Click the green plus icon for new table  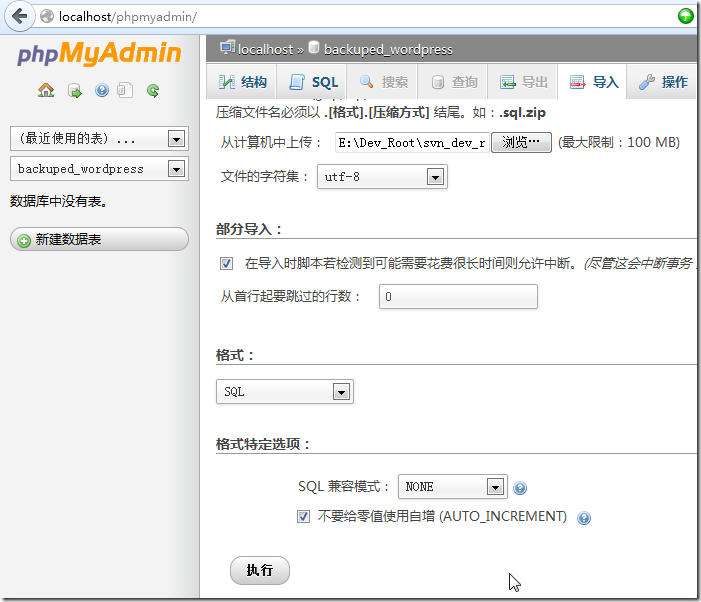tap(24, 240)
